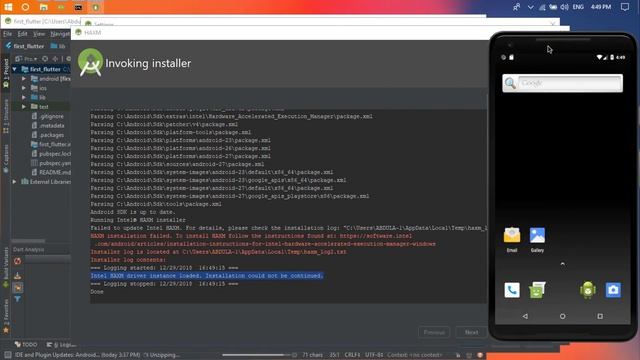Image resolution: width=640 pixels, height=360 pixels.
Task: Switch the ENG input language indicator
Action: [x=578, y=7]
